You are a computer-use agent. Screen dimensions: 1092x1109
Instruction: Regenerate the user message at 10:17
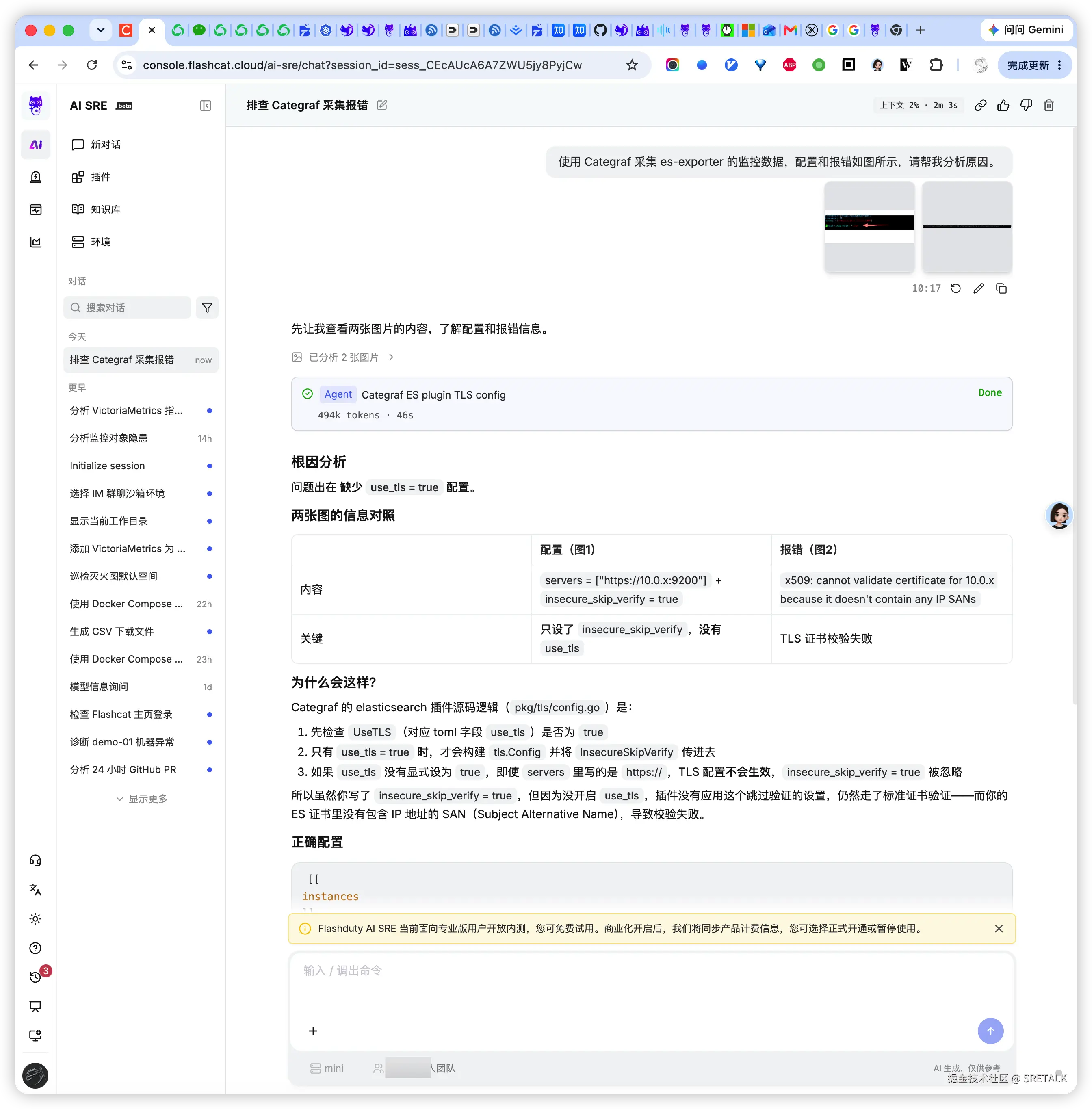click(x=955, y=288)
